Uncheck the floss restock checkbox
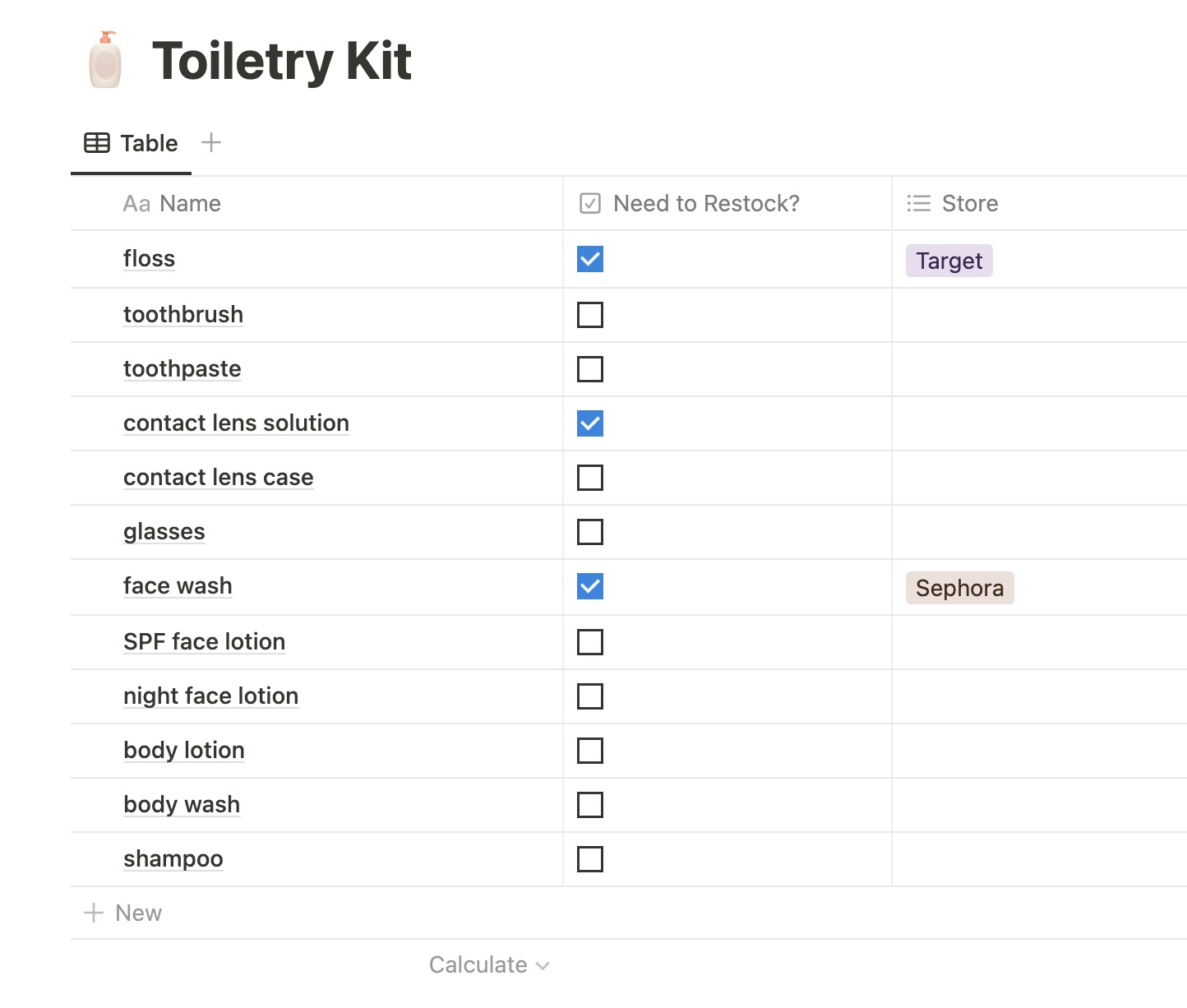Screen dimensions: 1187x1008 pyautogui.click(x=589, y=259)
